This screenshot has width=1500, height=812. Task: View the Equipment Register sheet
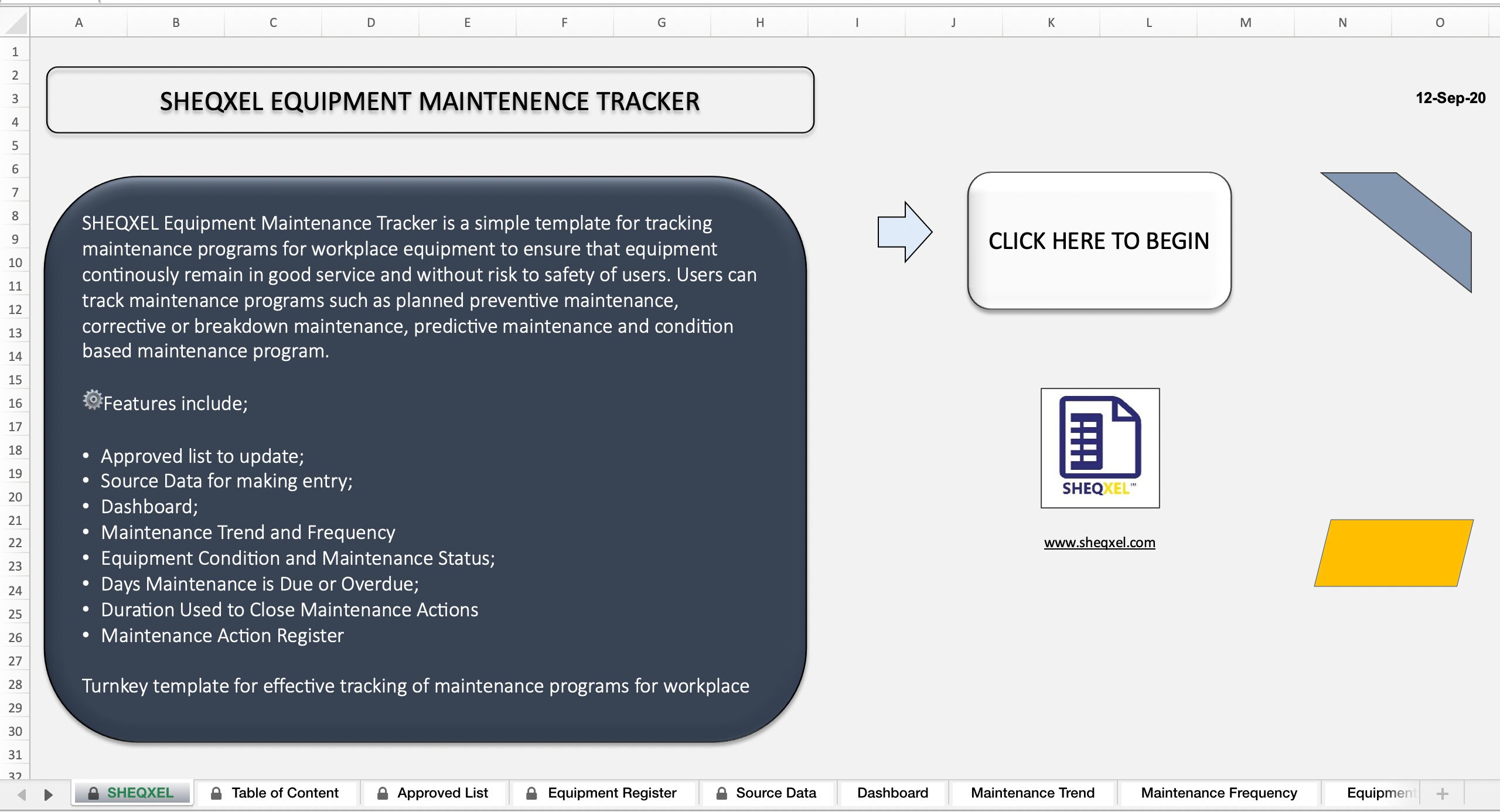(612, 793)
